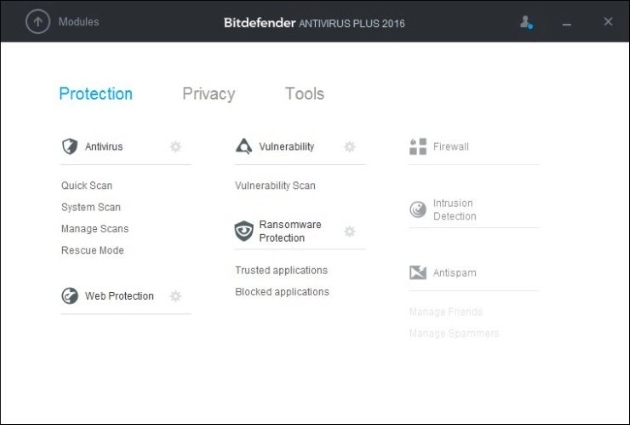The height and width of the screenshot is (425, 630).
Task: Select the Vulnerability module heading
Action: pos(286,147)
